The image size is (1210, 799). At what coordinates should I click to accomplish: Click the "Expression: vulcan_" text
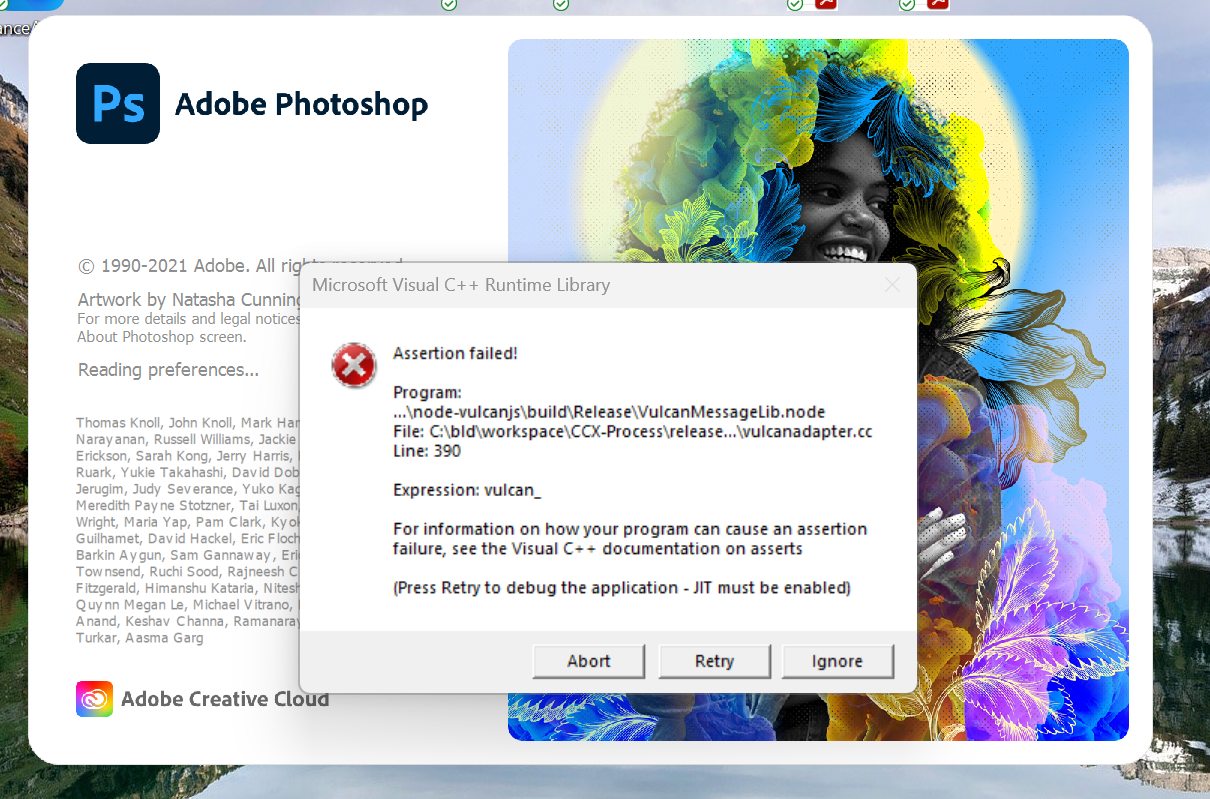(467, 490)
